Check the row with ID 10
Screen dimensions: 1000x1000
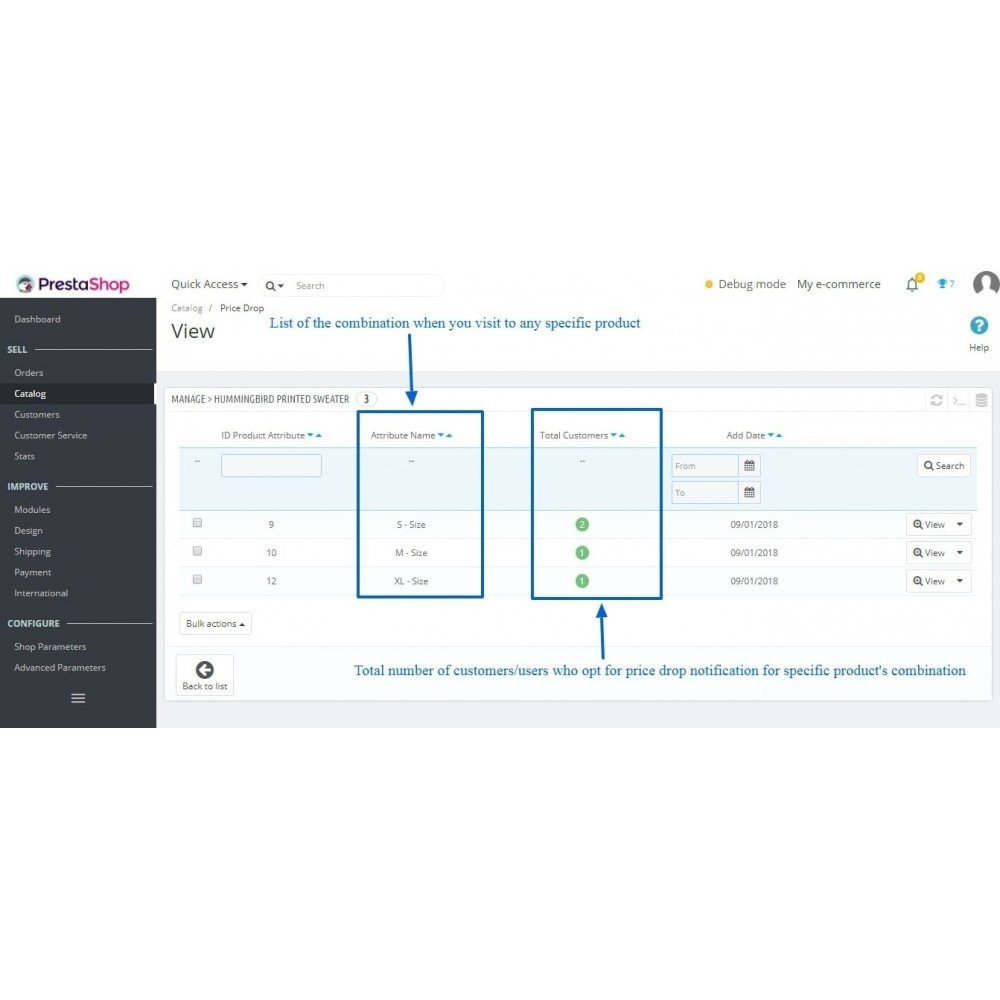pyautogui.click(x=197, y=551)
